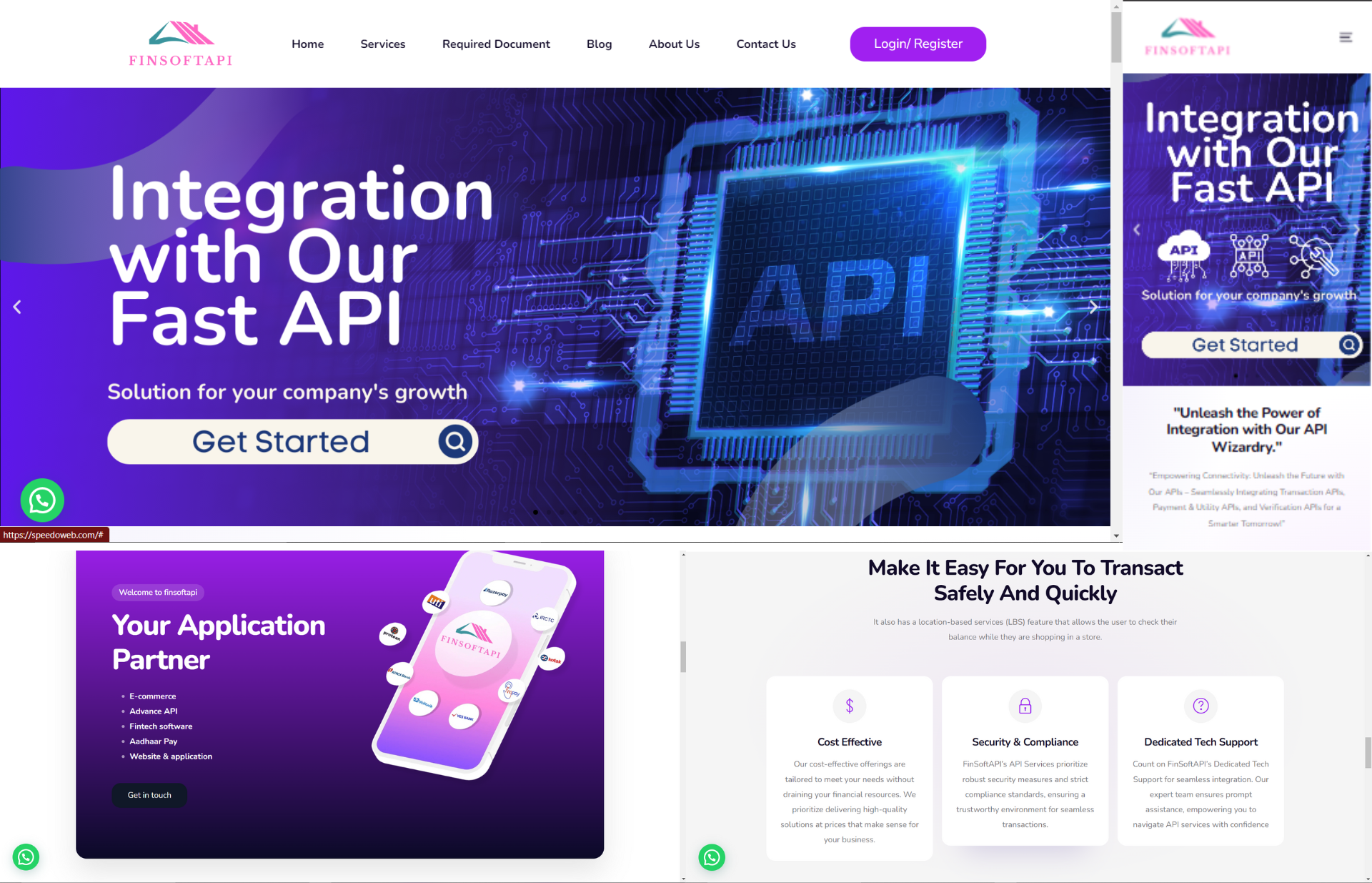Click the desktop view vertical scrollbar thumb
This screenshot has width=1372, height=883.
point(1116,37)
